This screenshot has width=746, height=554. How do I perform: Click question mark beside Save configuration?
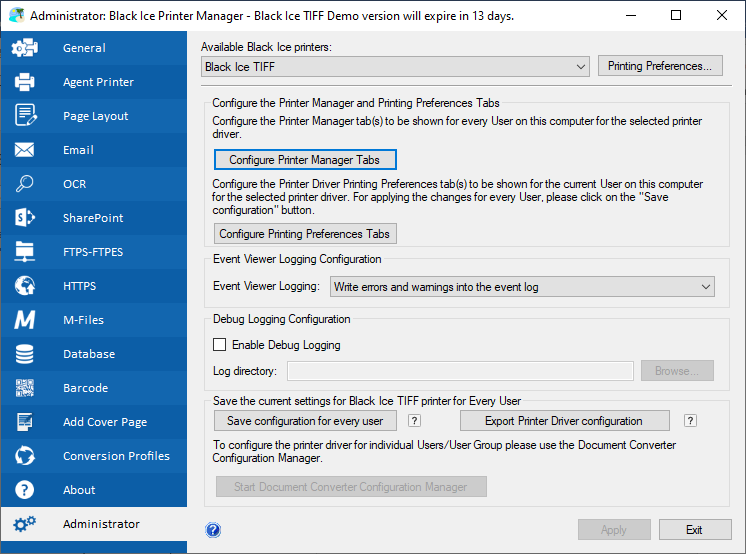click(x=414, y=421)
